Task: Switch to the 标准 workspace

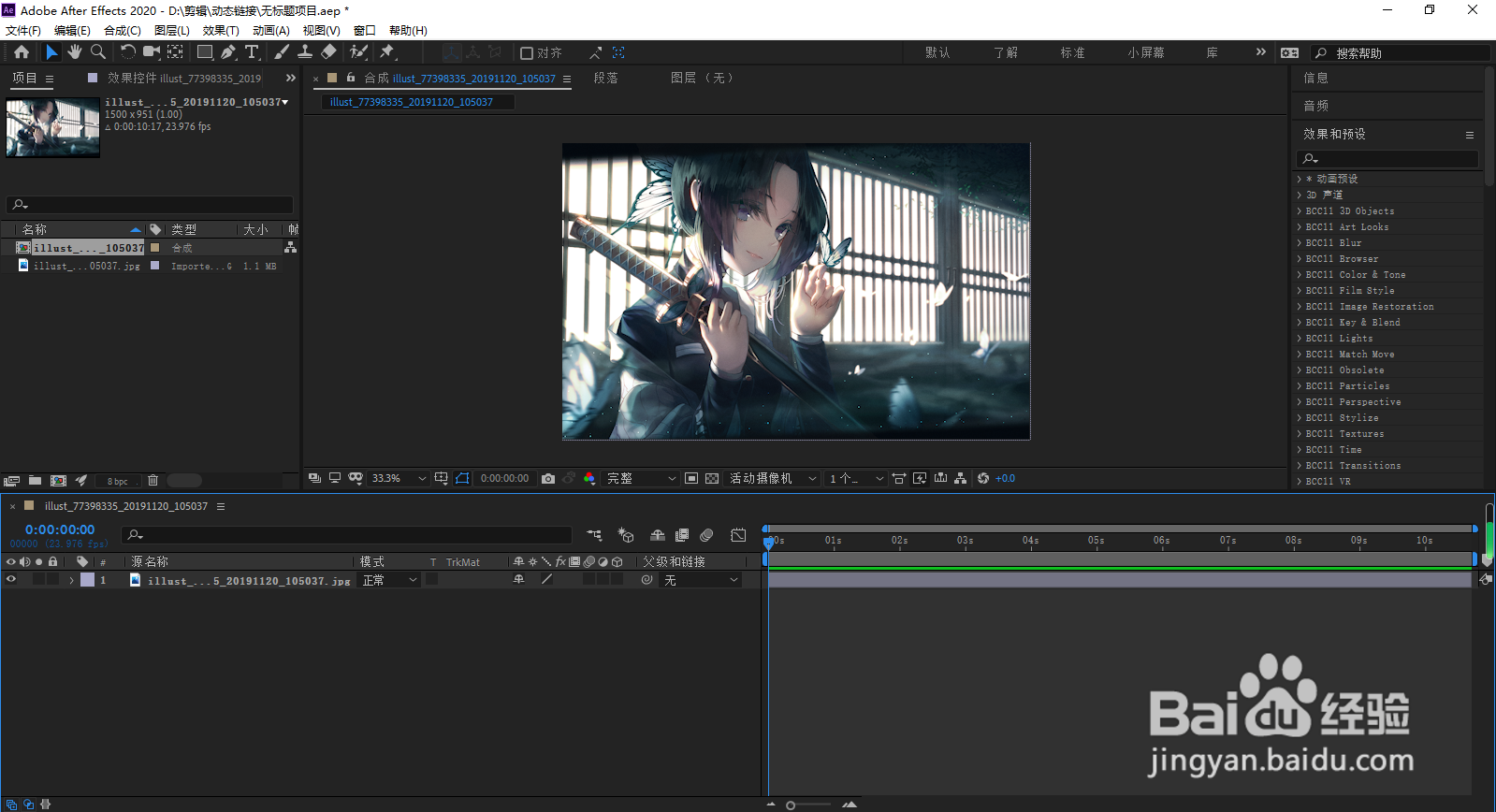Action: [x=1073, y=52]
